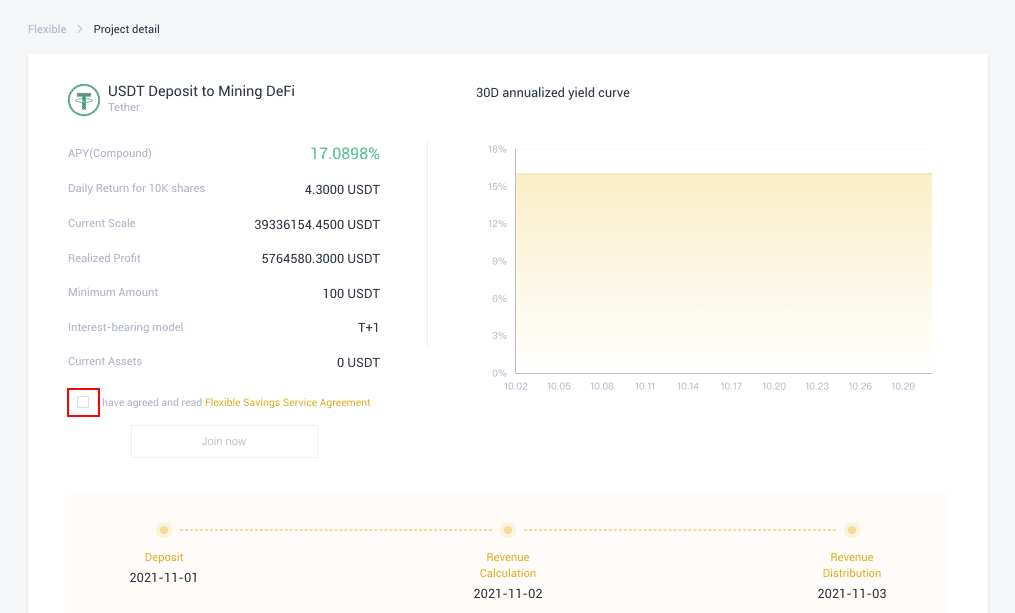Select the 2021-11-03 revenue distribution date
Viewport: 1015px width, 613px height.
click(x=852, y=594)
